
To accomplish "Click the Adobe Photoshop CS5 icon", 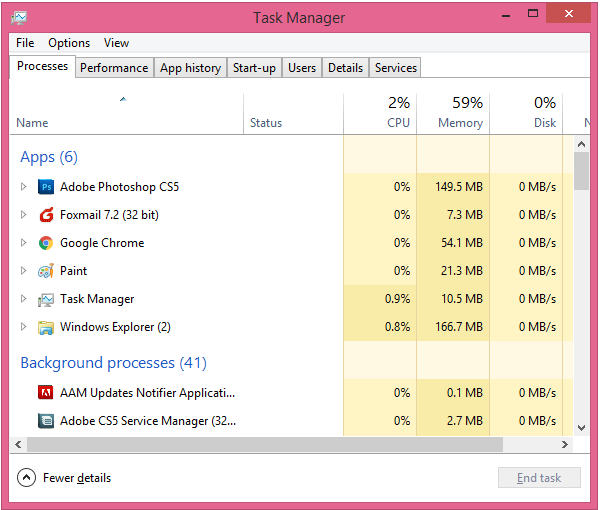I will pos(46,187).
